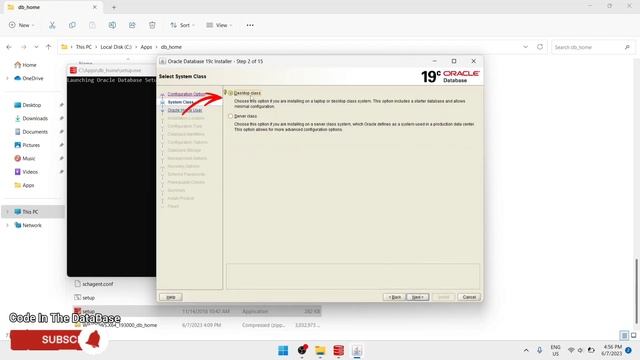This screenshot has width=640, height=360.
Task: Expand the Network tree node
Action: click(7, 225)
